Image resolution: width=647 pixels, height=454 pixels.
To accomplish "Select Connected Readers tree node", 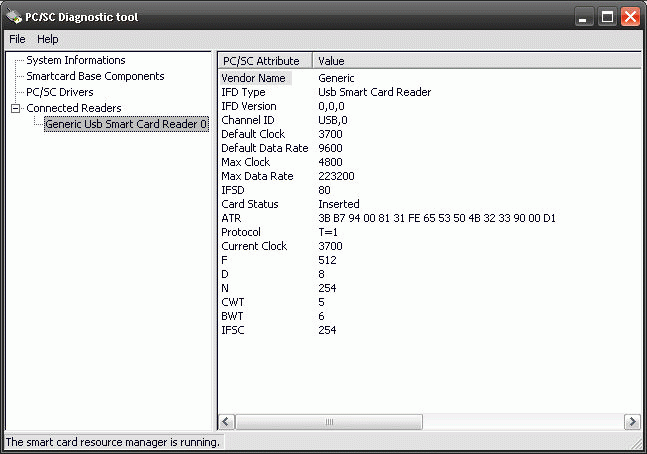I will (x=73, y=108).
